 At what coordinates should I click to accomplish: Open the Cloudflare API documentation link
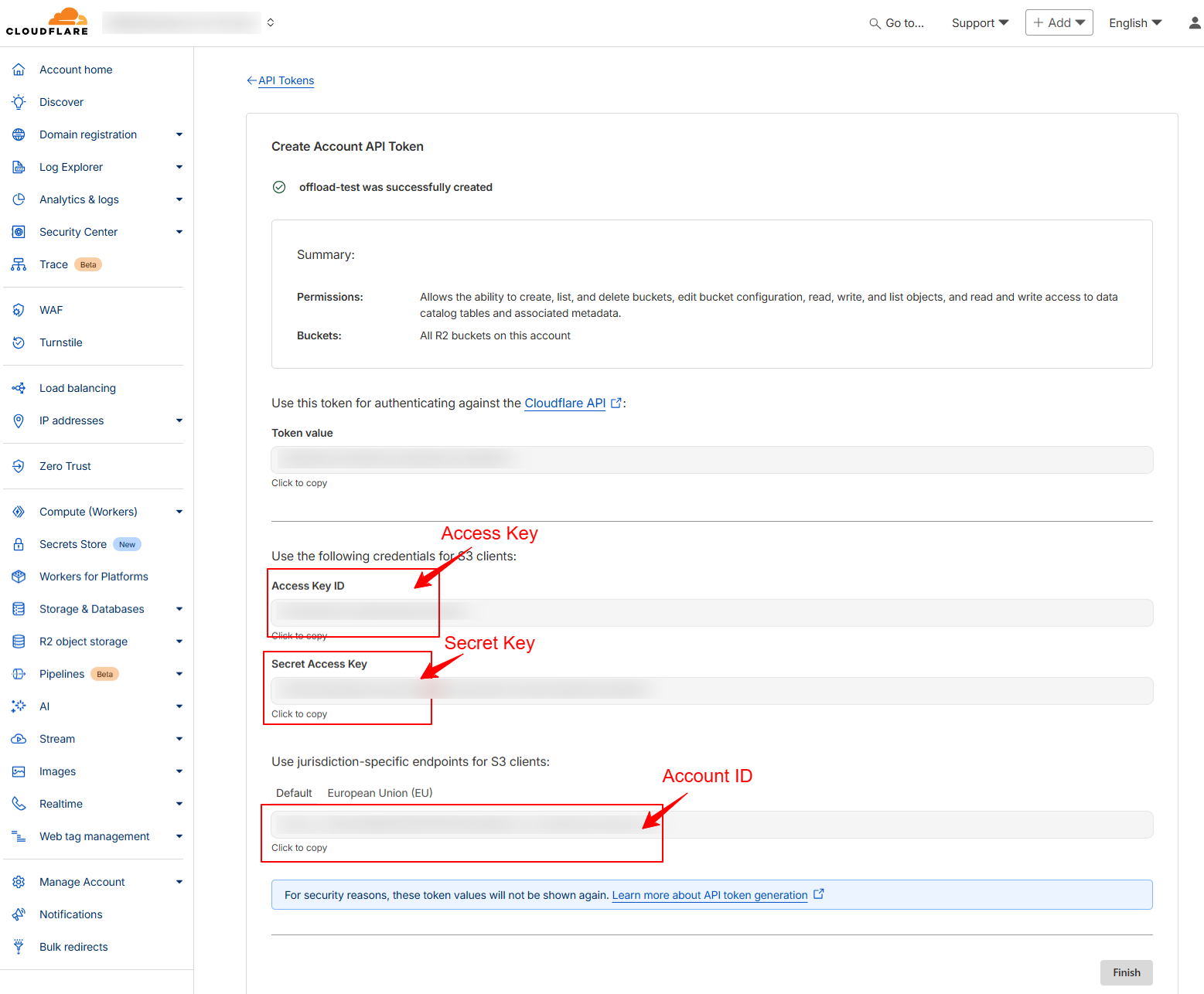[x=564, y=403]
